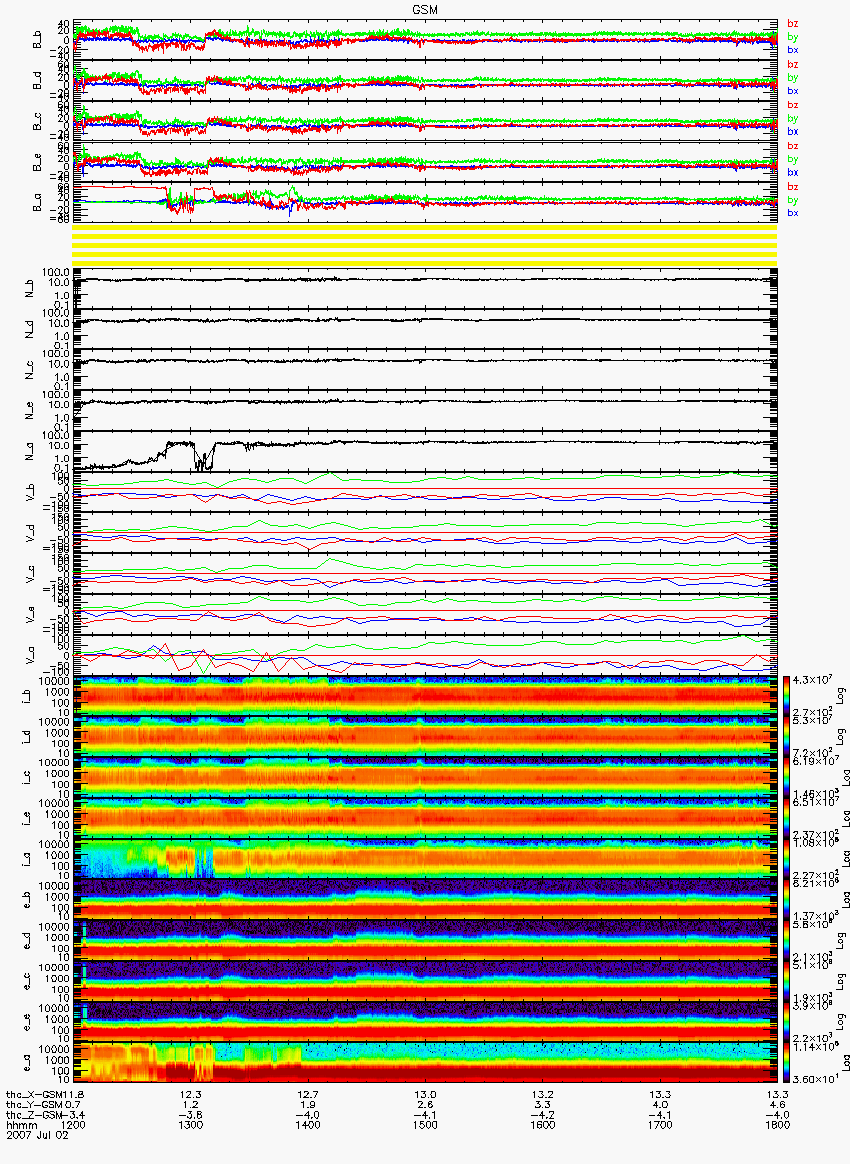Select the blue bx legend label beside B_b
850x1164 pixels.
coord(793,50)
